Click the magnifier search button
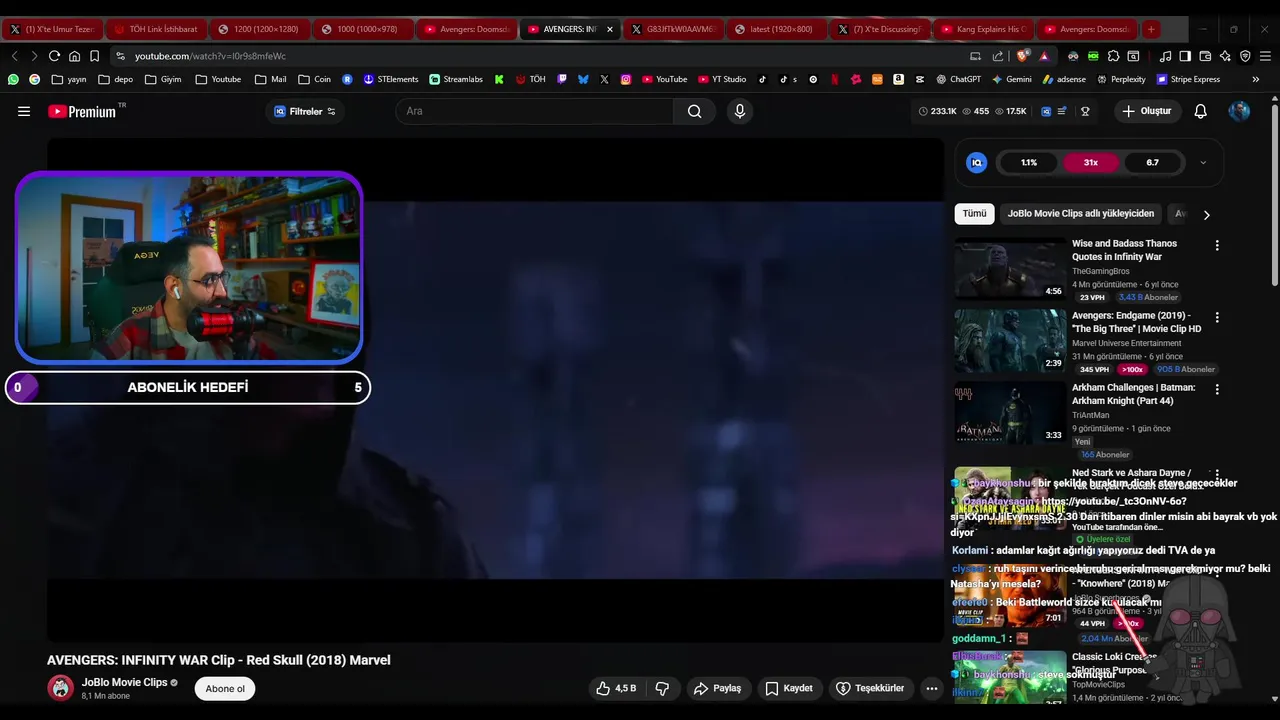The width and height of the screenshot is (1280, 720). pyautogui.click(x=694, y=111)
